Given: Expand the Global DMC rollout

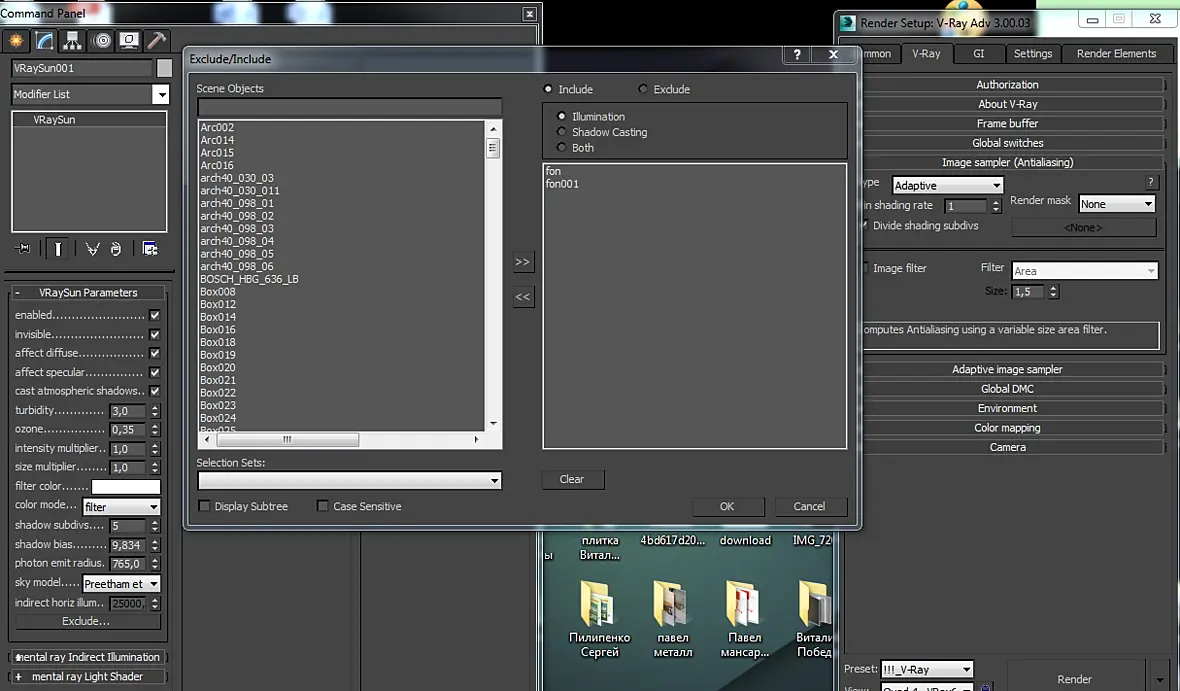Looking at the screenshot, I should pos(1007,388).
